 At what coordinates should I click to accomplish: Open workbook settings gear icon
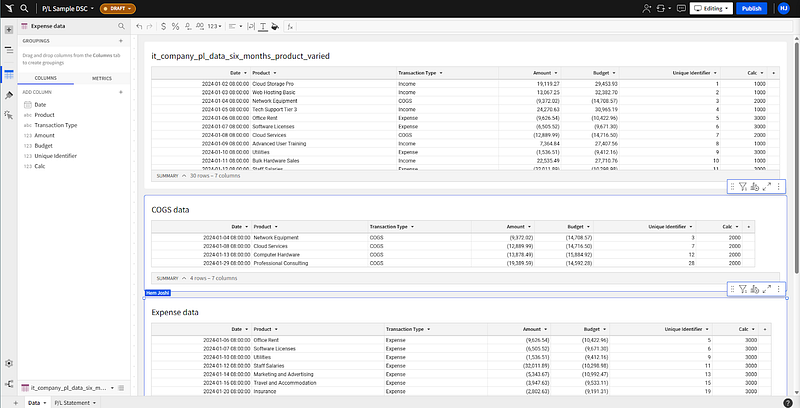[9, 364]
